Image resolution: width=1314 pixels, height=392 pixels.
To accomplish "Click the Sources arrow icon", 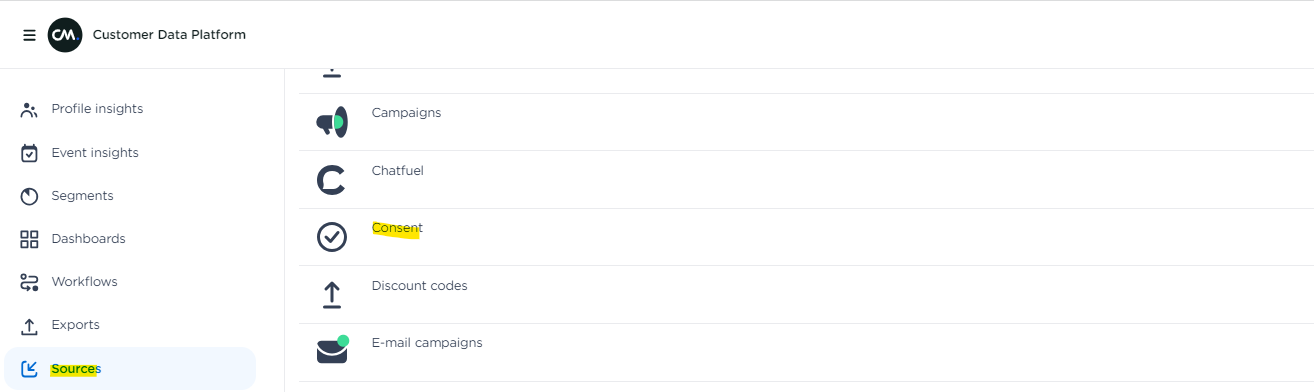I will click(29, 369).
